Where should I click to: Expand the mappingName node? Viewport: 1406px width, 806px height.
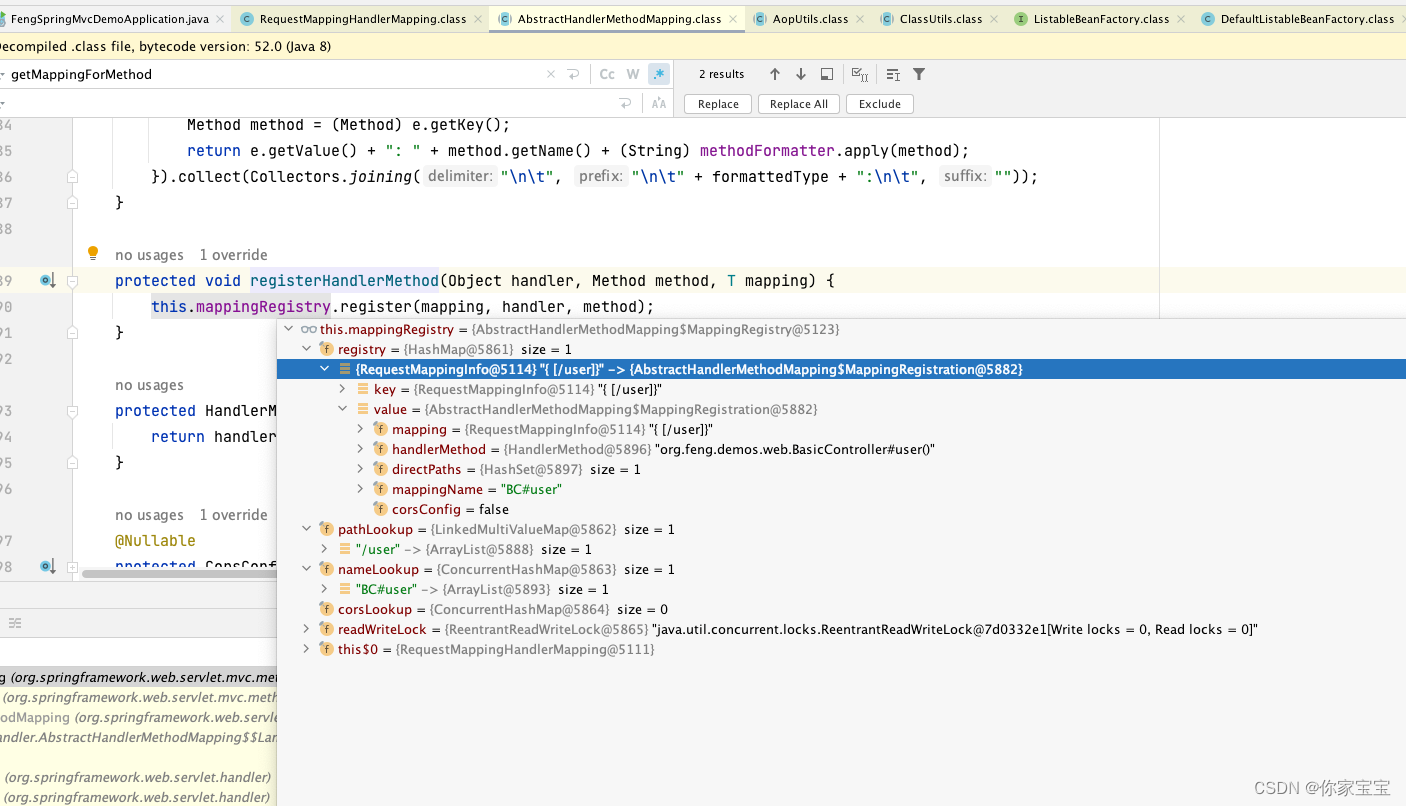click(361, 489)
